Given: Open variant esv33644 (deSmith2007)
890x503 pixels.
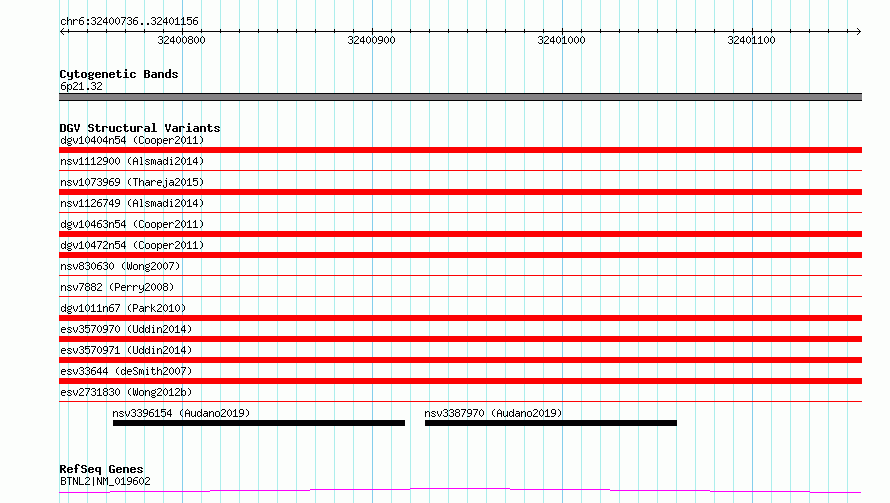Looking at the screenshot, I should 126,371.
